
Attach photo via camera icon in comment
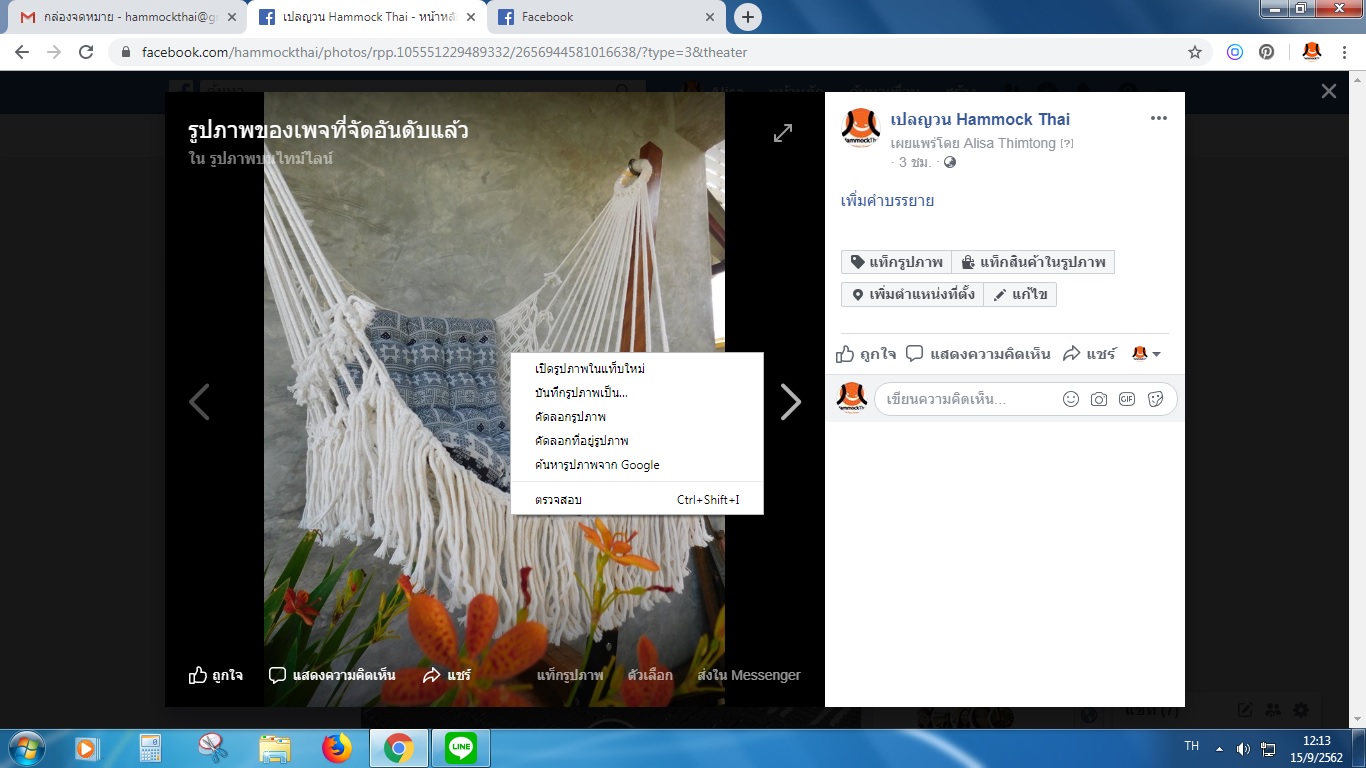pos(1099,399)
